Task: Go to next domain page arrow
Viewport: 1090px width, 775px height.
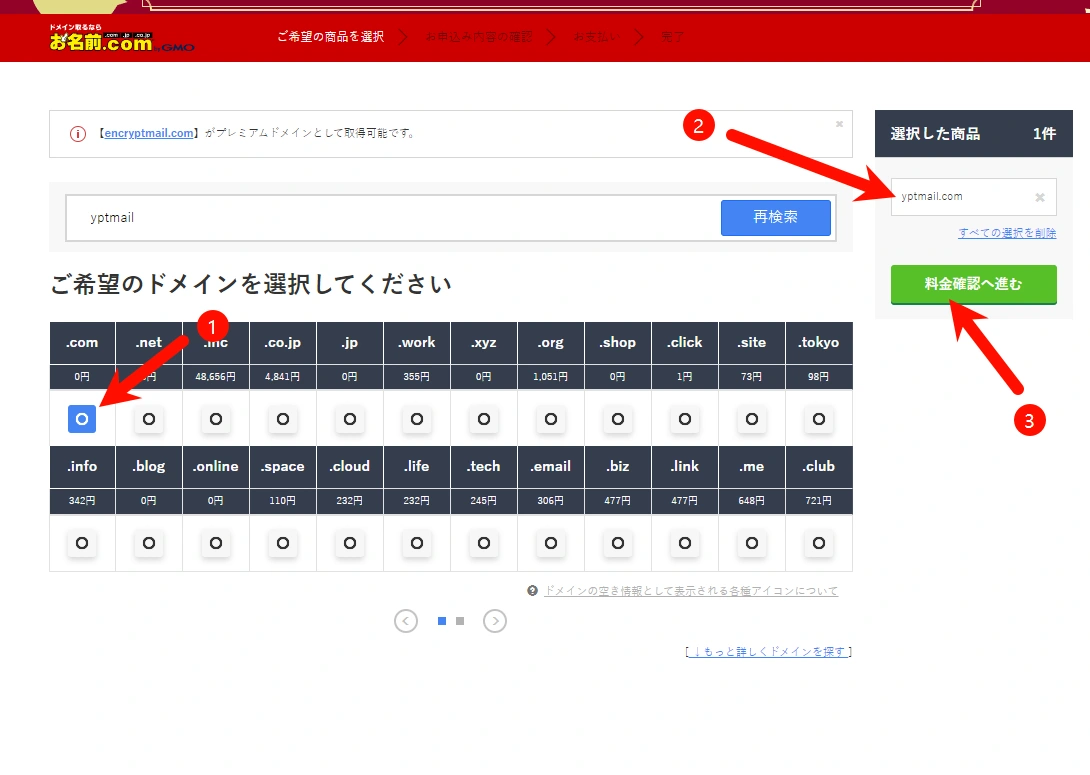Action: 495,621
